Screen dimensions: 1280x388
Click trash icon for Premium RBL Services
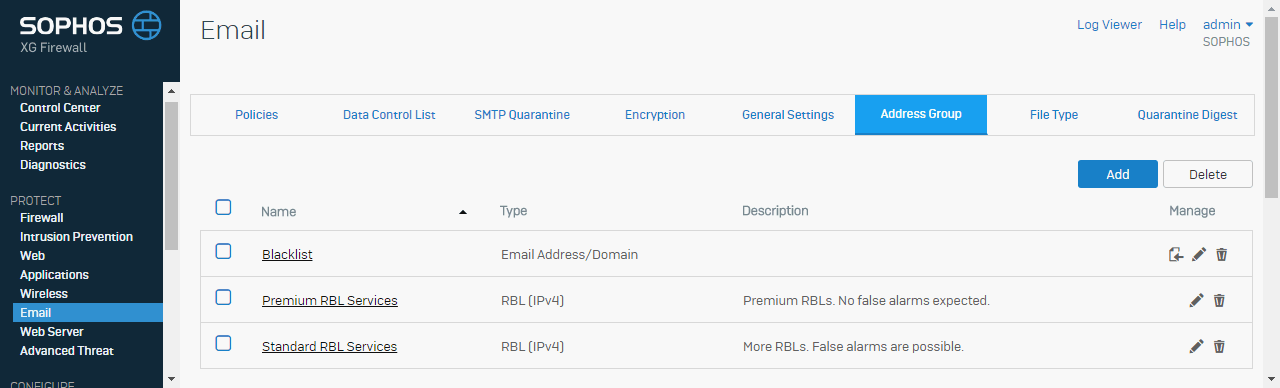point(1219,300)
